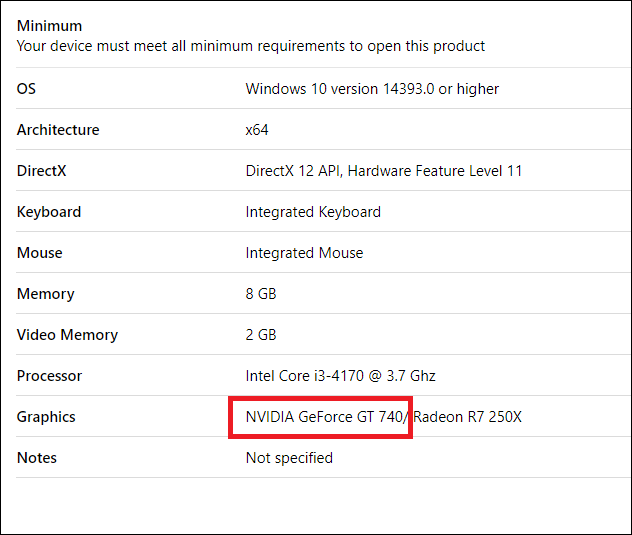This screenshot has width=632, height=535.
Task: Select the DirectX row label
Action: tap(42, 171)
